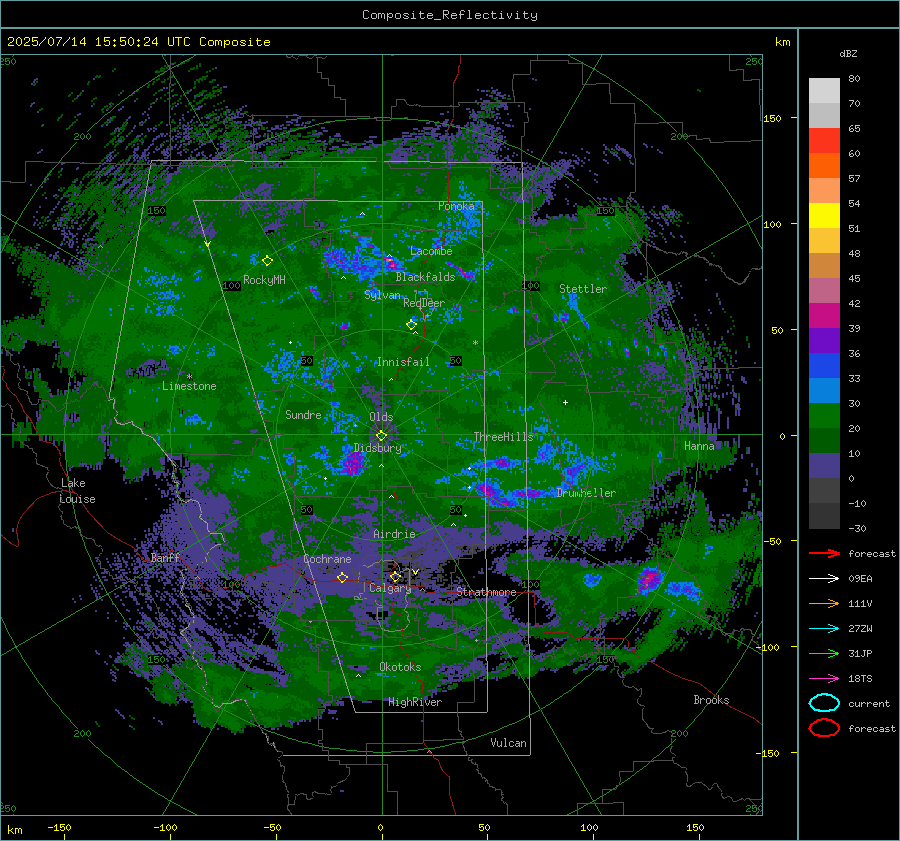Click the purple 36-39 dBZ swatch
Screen dimensions: 900x841
coord(824,341)
